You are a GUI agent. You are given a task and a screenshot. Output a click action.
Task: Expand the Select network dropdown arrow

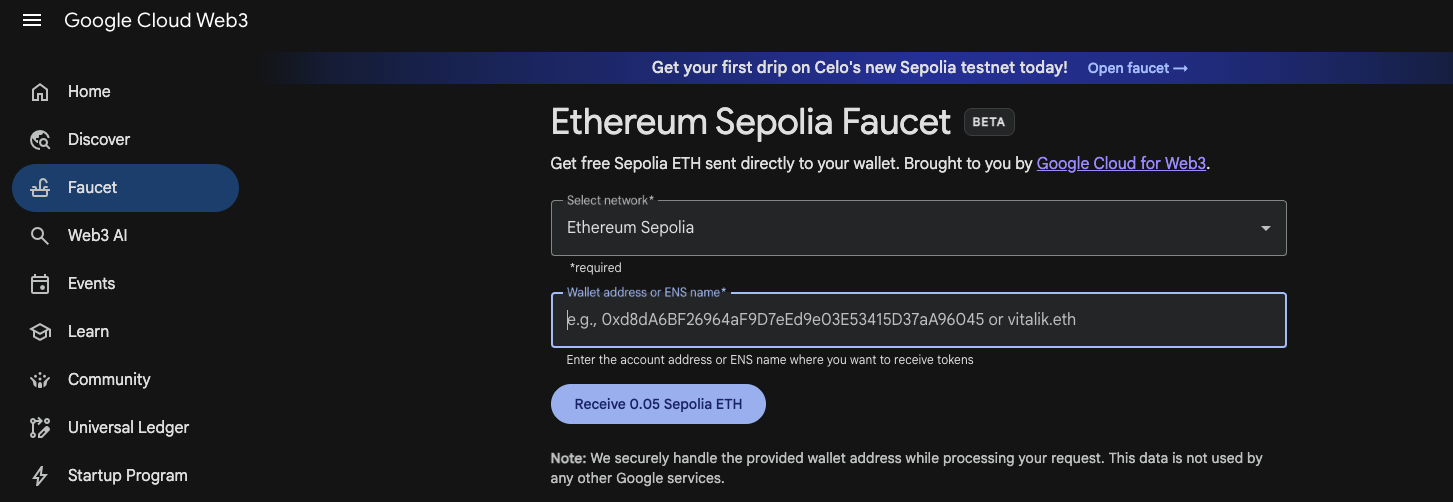tap(1265, 228)
